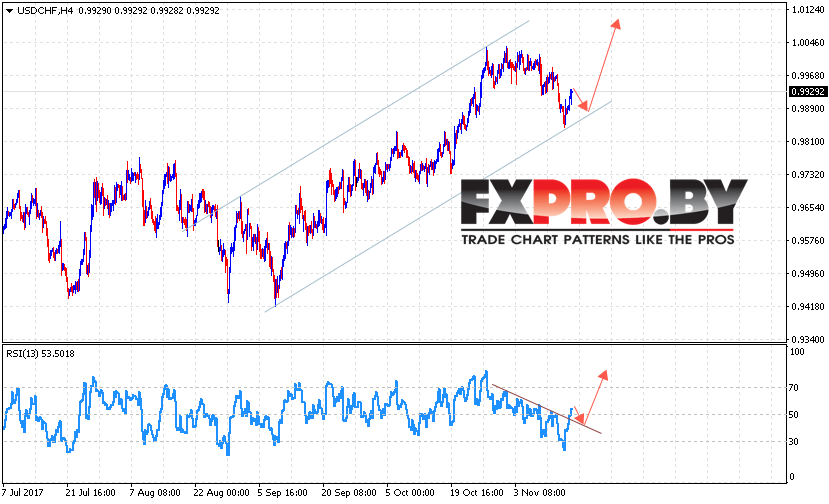Select price level 0.97320 on the scale
The image size is (829, 504).
coord(807,175)
